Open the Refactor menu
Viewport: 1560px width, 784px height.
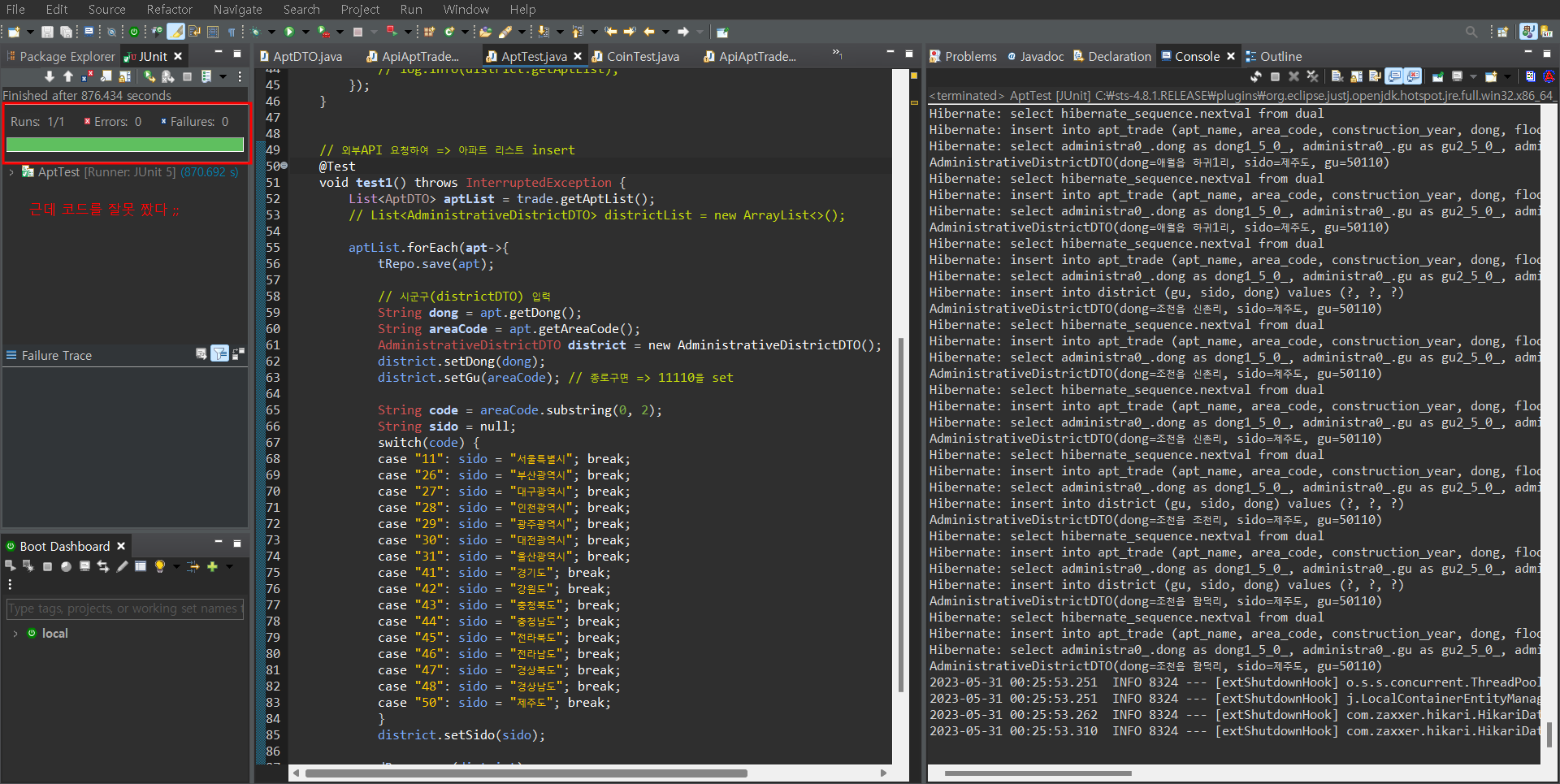pos(169,10)
